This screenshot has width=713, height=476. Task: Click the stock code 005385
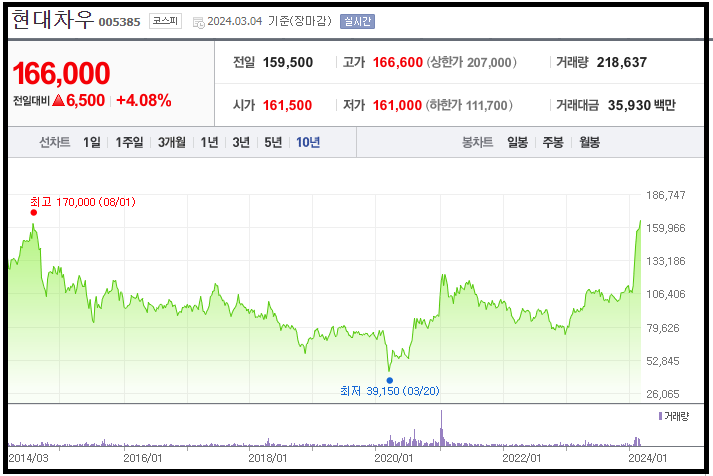tap(120, 22)
